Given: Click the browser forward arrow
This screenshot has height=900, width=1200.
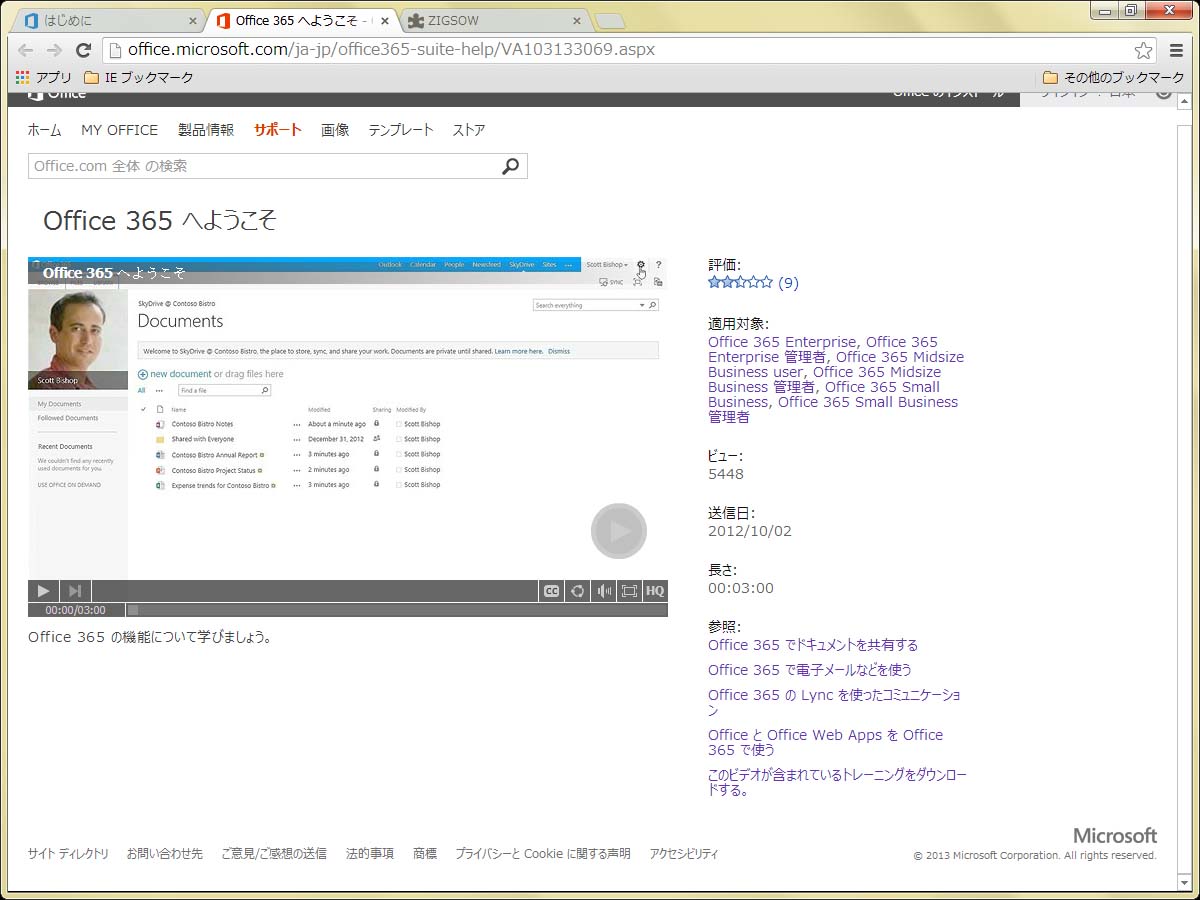Looking at the screenshot, I should point(55,50).
